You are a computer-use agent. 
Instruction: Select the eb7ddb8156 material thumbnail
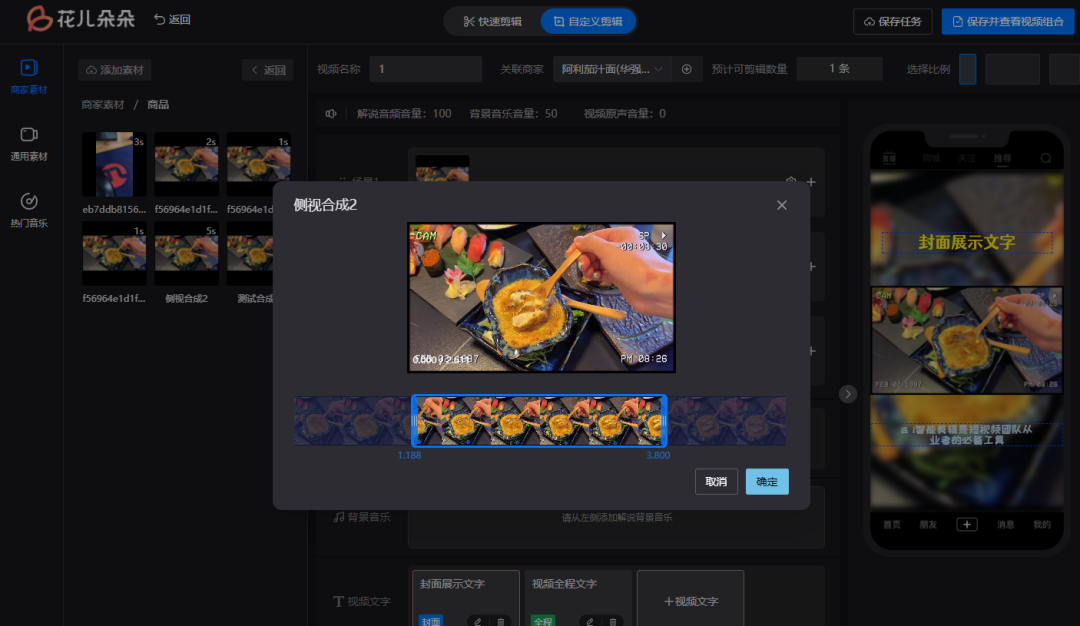114,165
